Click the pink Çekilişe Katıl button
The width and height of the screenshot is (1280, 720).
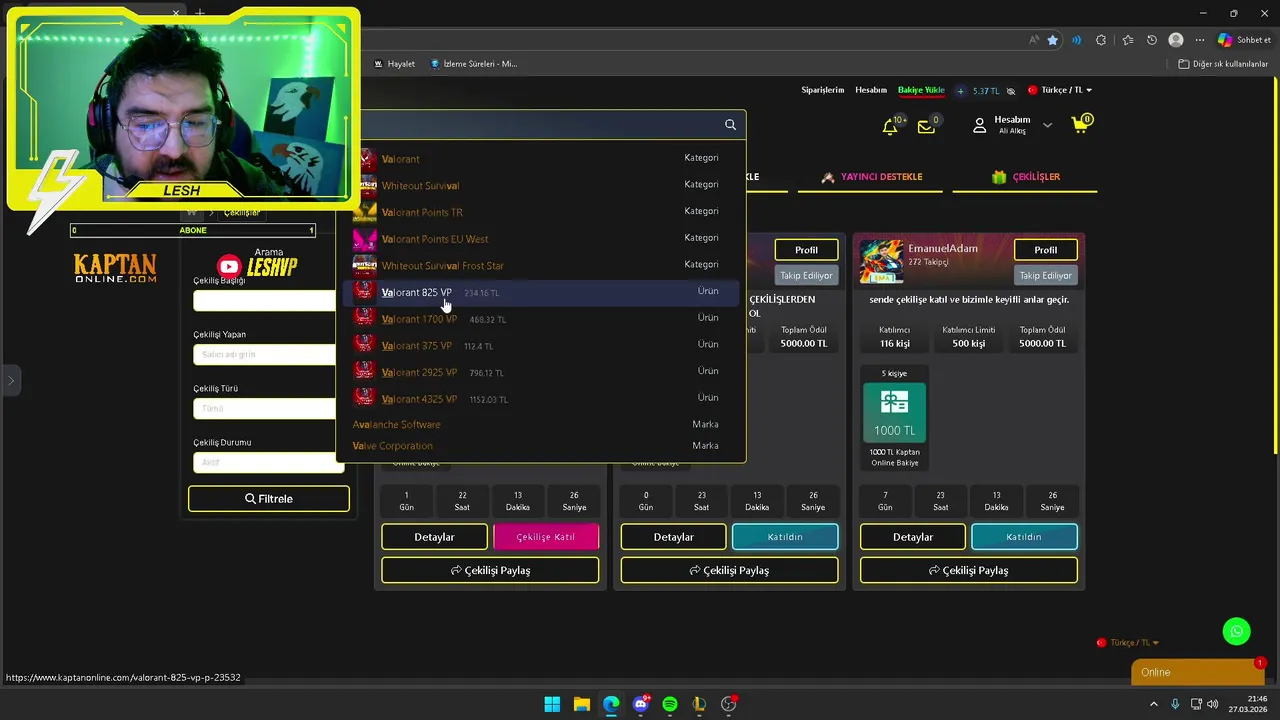pyautogui.click(x=546, y=537)
